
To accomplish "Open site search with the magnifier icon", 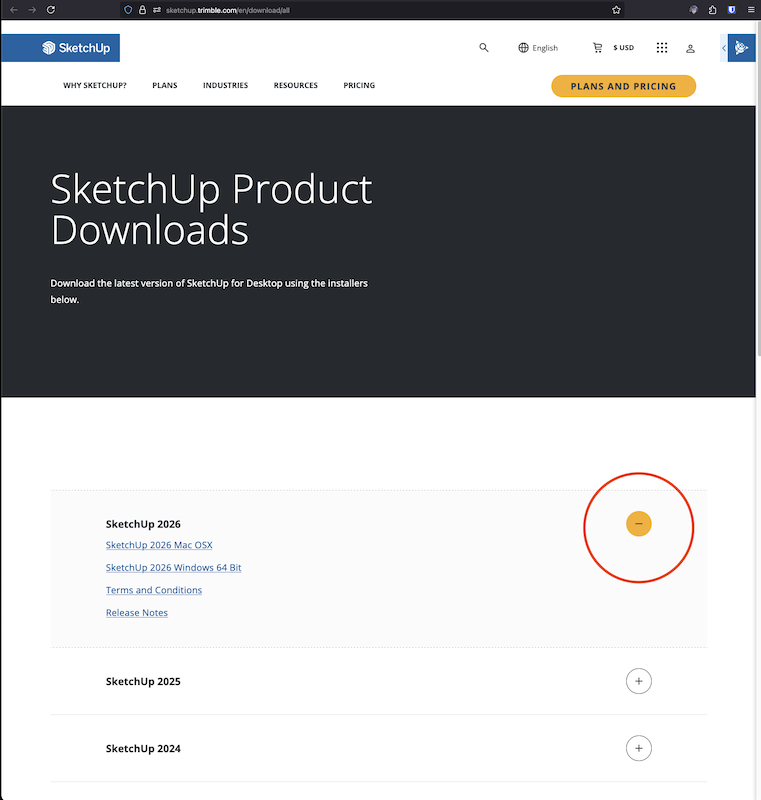I will tap(484, 48).
